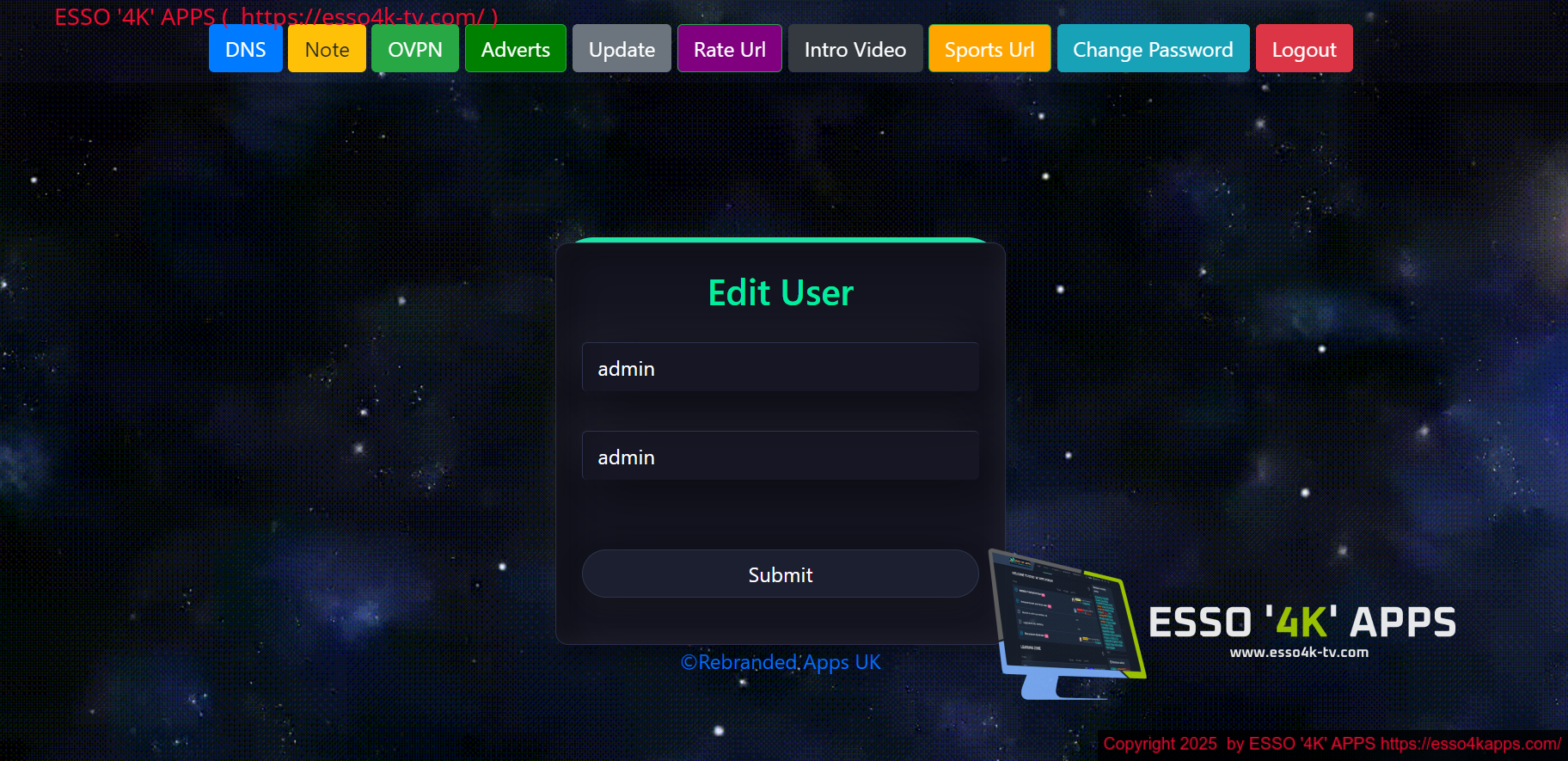Open the ©Rebranded Apps UK link
This screenshot has width=1568, height=761.
coord(781,662)
